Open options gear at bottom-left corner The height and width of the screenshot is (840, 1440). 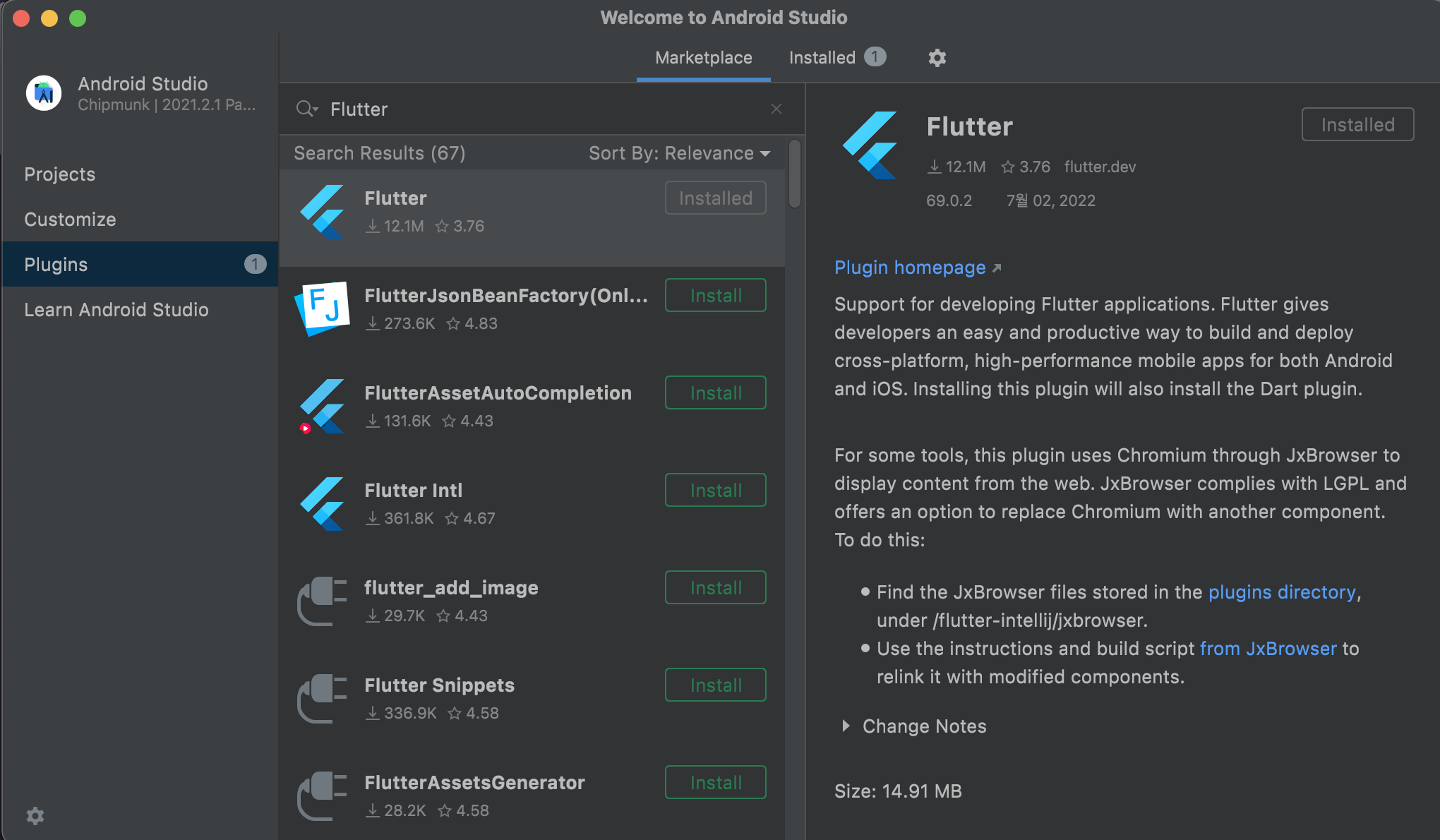35,816
